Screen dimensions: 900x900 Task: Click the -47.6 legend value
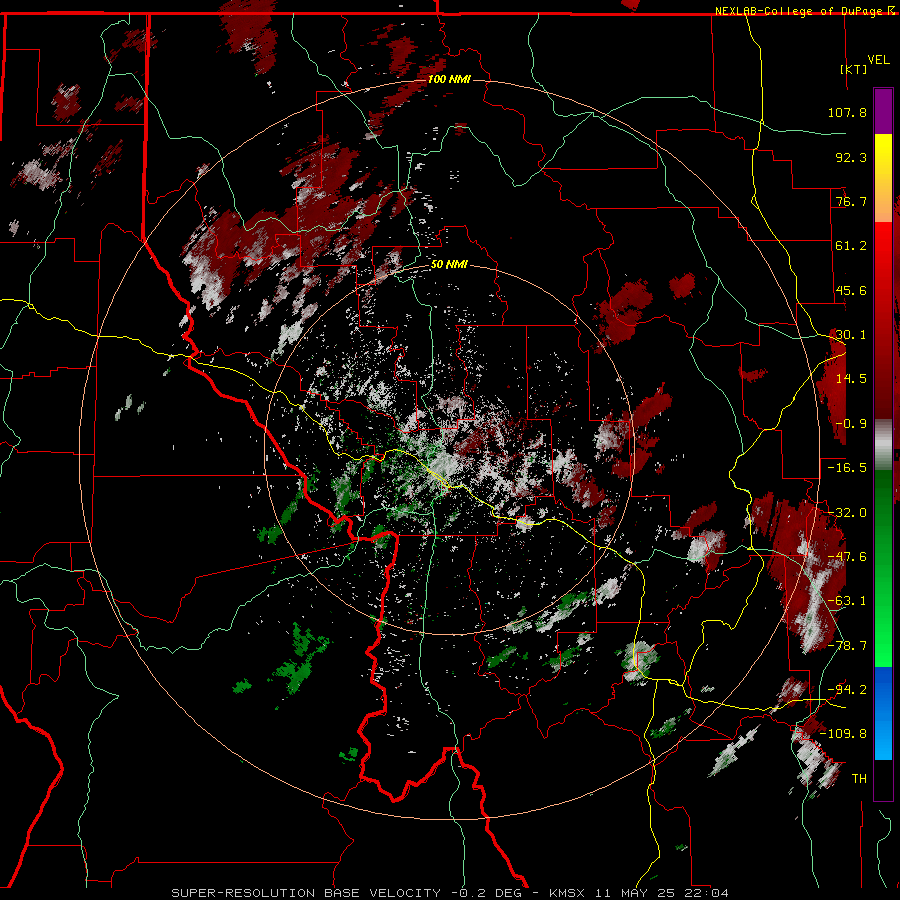click(847, 557)
